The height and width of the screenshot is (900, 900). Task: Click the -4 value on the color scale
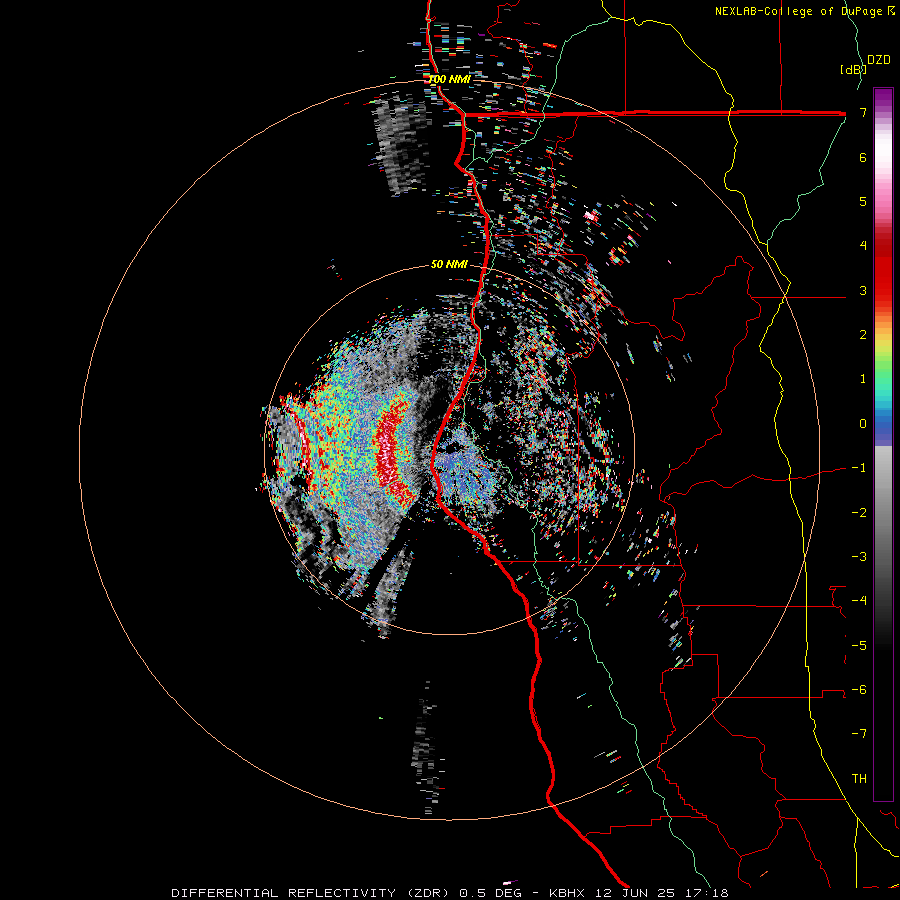pos(859,601)
